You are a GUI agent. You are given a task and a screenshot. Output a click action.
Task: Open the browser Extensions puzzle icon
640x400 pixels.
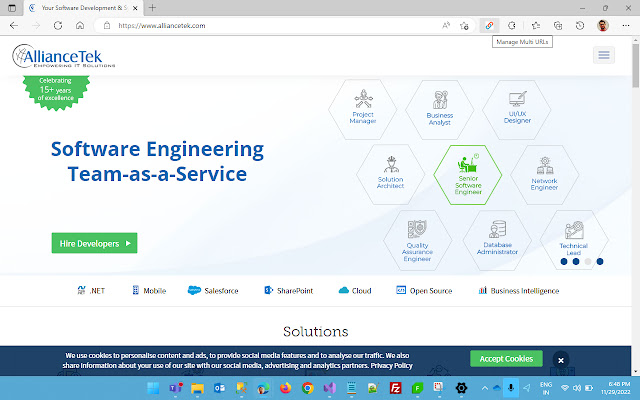[x=511, y=26]
